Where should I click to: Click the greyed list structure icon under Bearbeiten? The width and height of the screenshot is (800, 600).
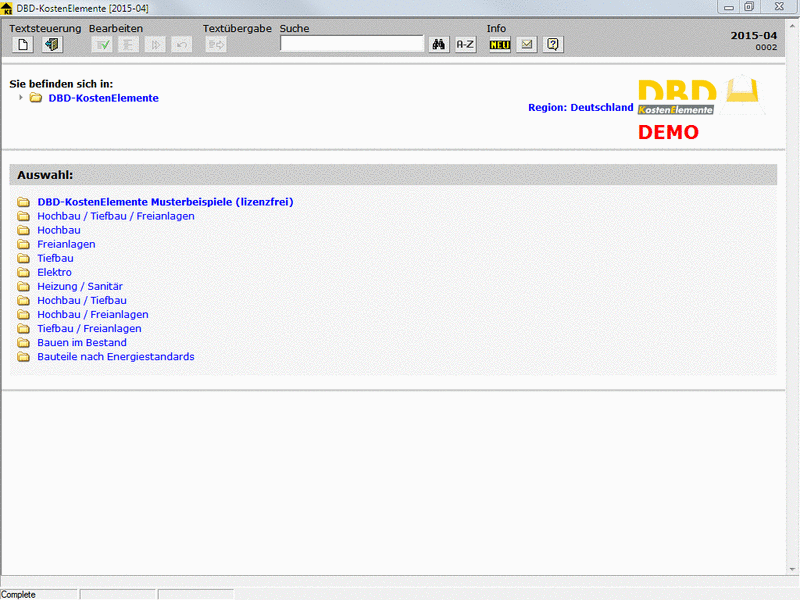(x=129, y=45)
